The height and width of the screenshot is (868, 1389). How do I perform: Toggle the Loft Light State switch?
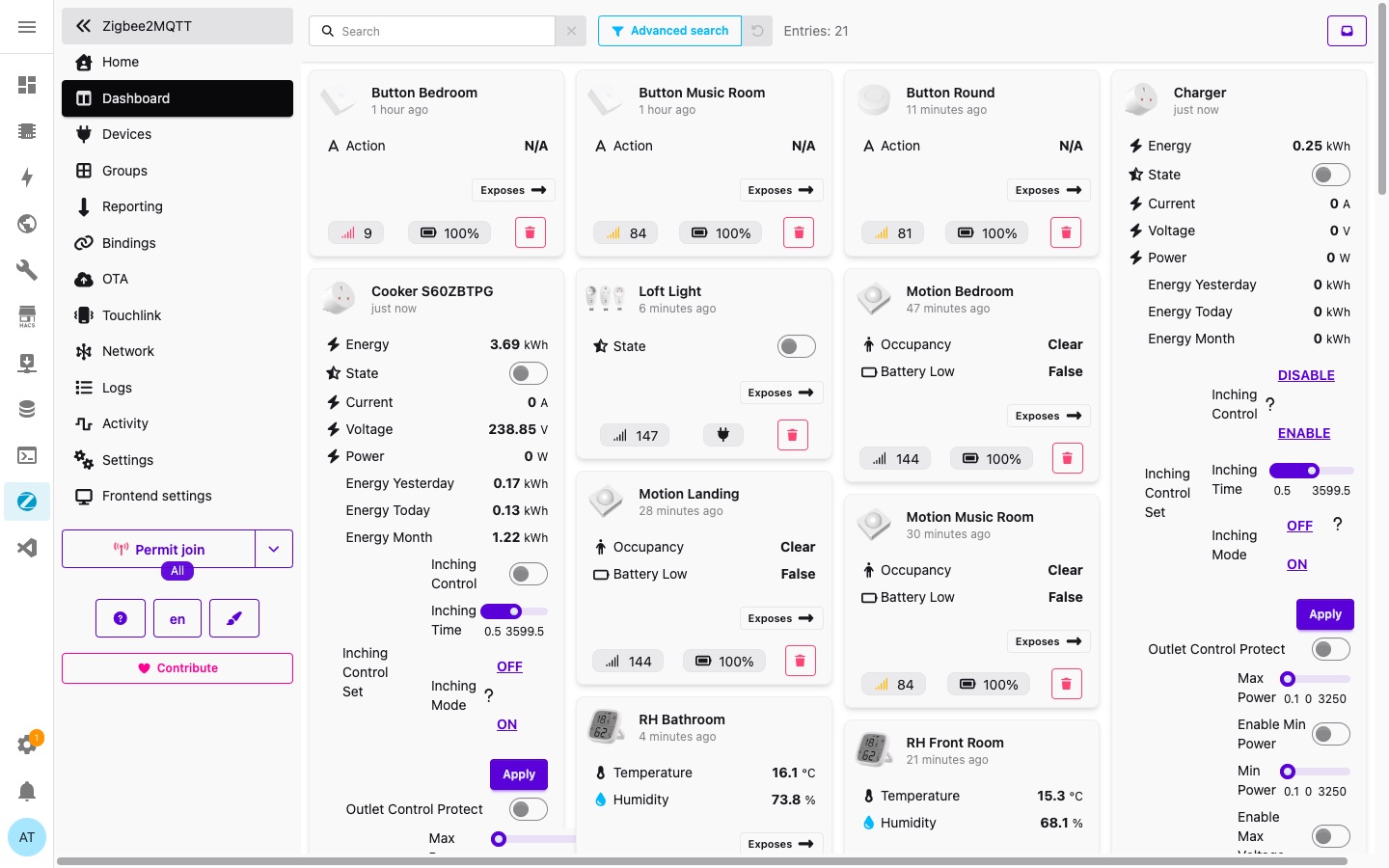797,345
